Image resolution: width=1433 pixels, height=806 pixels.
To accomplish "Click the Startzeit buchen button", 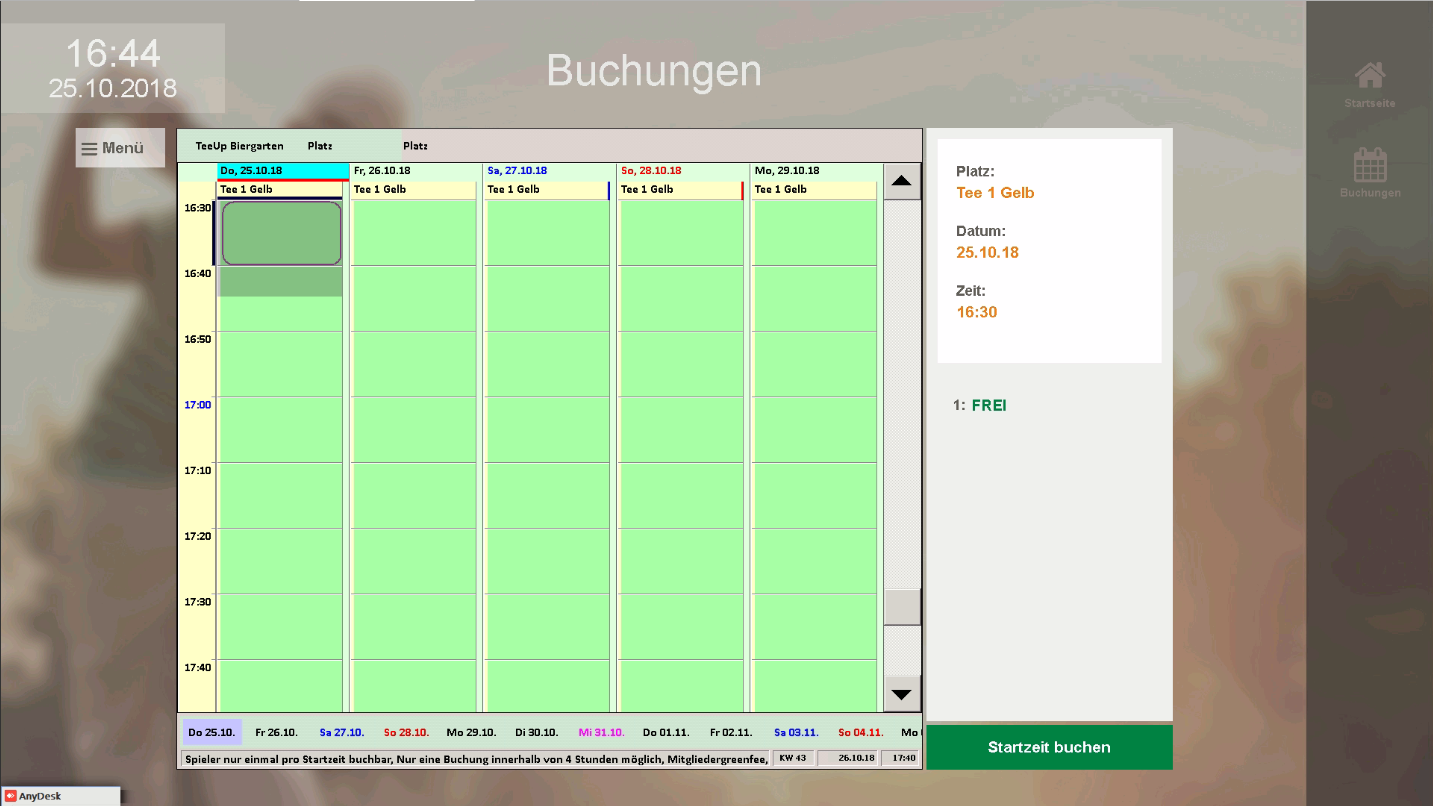I will point(1048,747).
